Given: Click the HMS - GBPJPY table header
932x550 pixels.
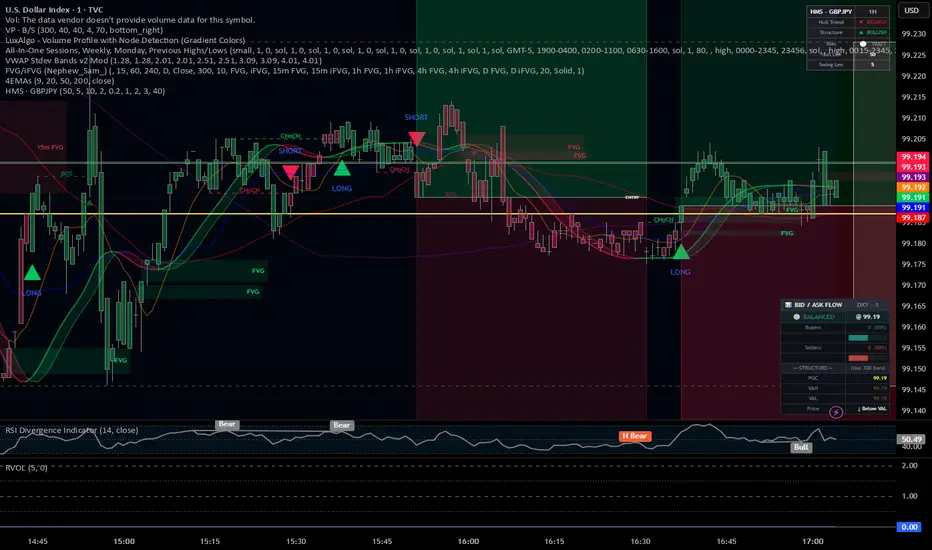Looking at the screenshot, I should pyautogui.click(x=831, y=11).
